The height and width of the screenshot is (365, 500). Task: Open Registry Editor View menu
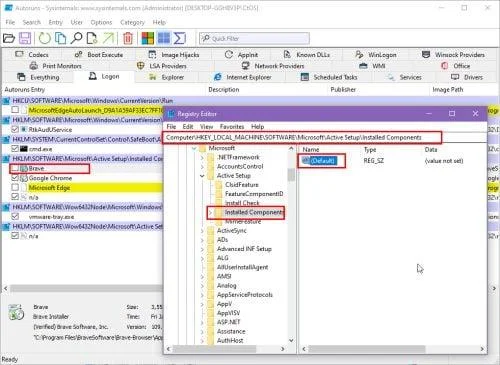tap(206, 127)
